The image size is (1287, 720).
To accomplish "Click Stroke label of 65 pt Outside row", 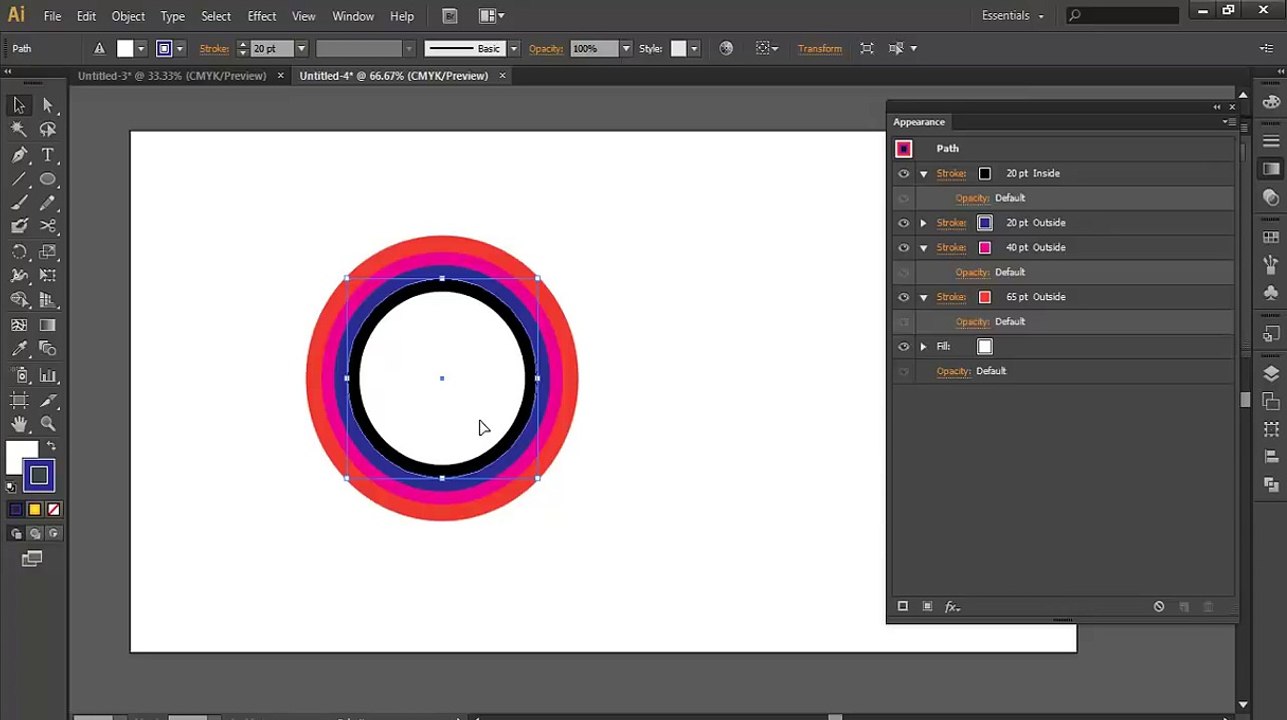I will tap(951, 297).
